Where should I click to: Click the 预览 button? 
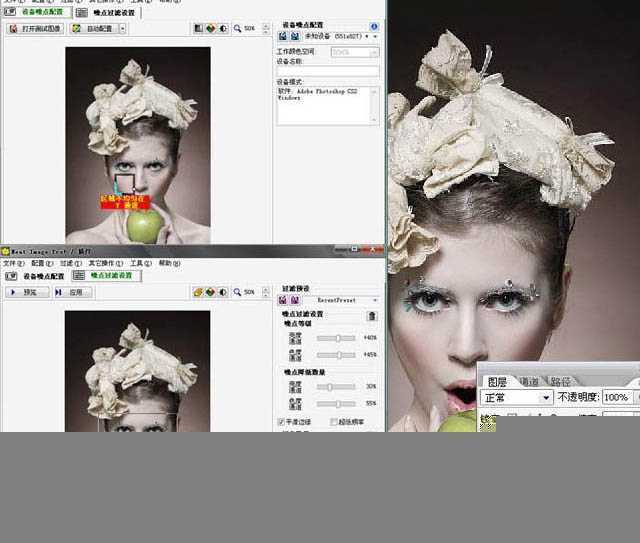(27, 292)
